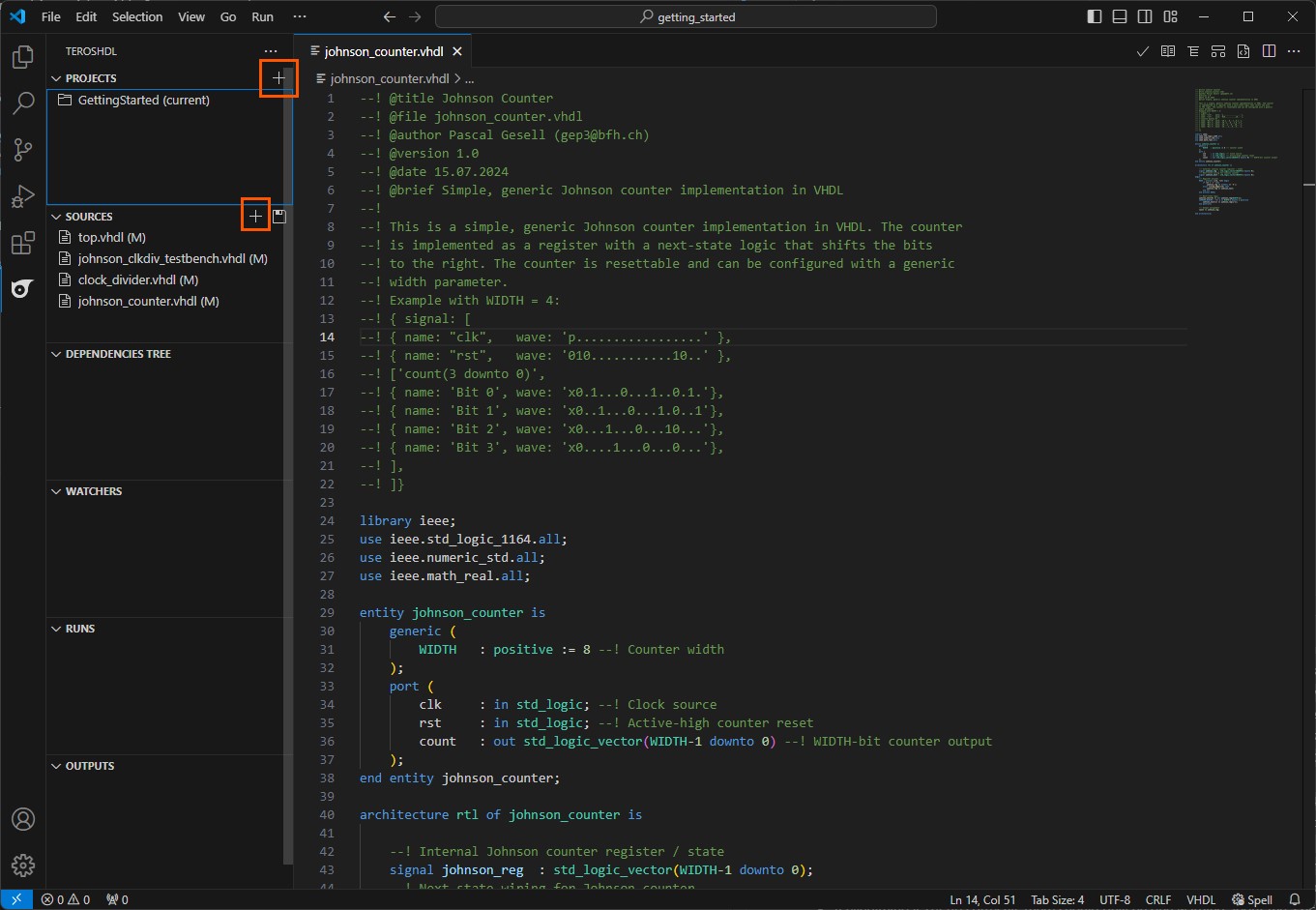Image resolution: width=1316 pixels, height=910 pixels.
Task: Open the Extensions view
Action: click(x=23, y=244)
